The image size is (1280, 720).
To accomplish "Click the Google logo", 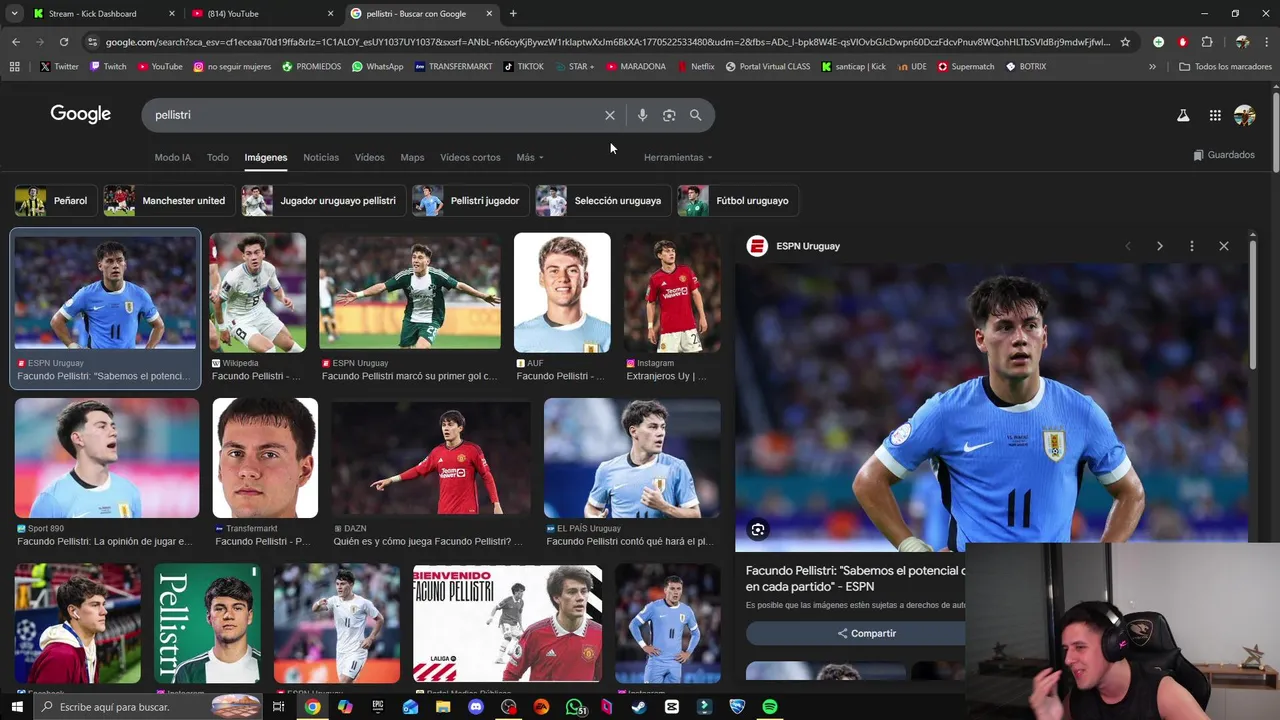I will (81, 114).
